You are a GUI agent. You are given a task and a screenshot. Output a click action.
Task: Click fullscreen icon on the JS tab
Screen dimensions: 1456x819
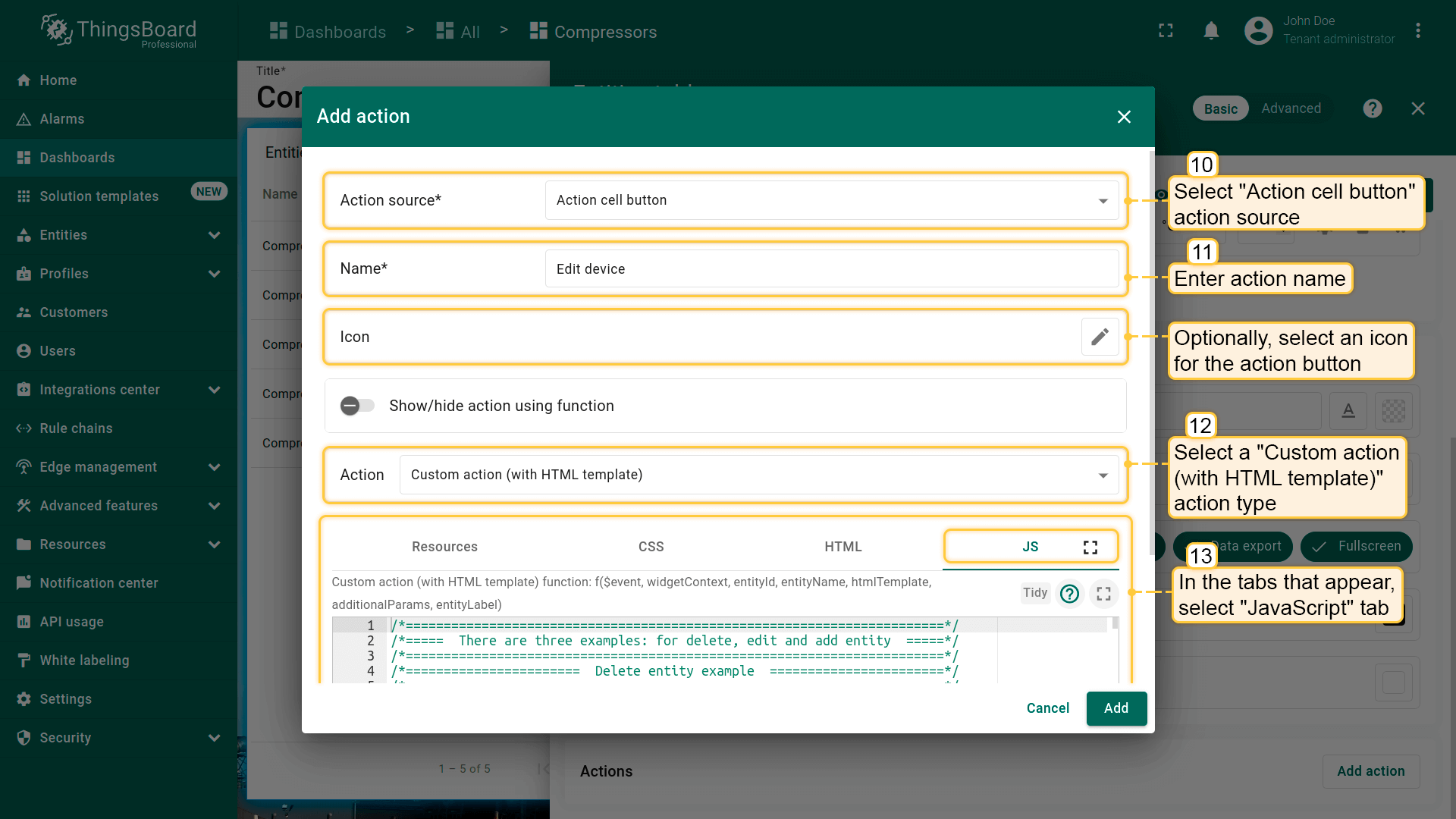coord(1090,548)
